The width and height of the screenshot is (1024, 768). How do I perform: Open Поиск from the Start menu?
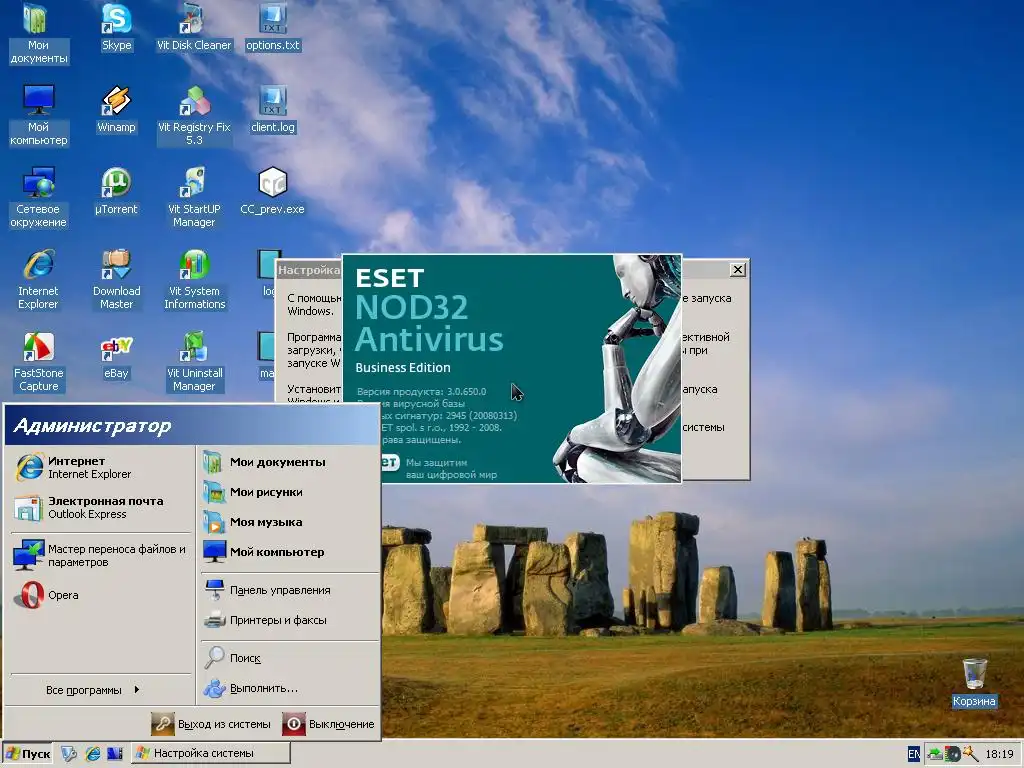289,658
